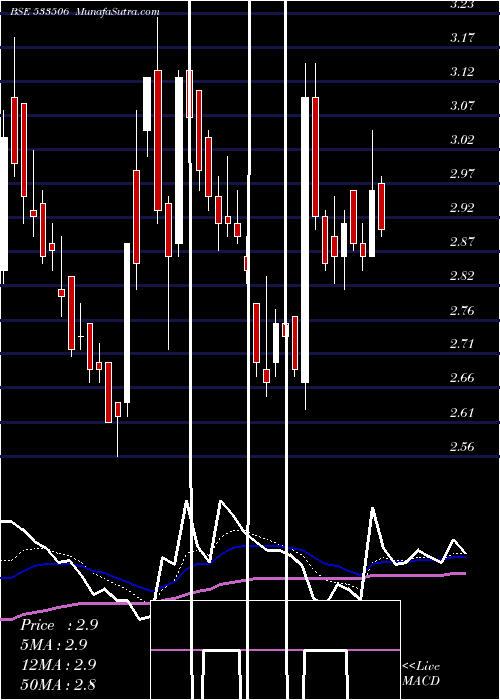This screenshot has height=700, width=500.
Task: Click the 50MA : 2.8 readout
Action: 58,684
